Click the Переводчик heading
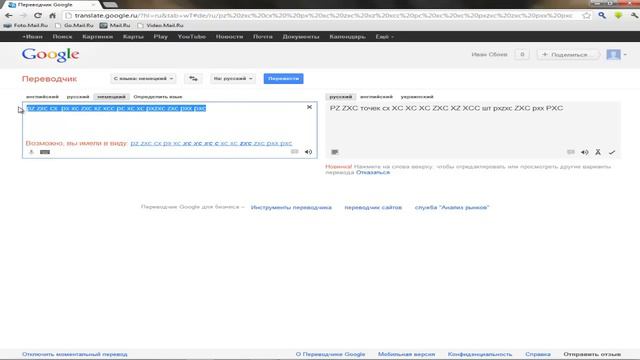This screenshot has width=640, height=360. pos(49,79)
